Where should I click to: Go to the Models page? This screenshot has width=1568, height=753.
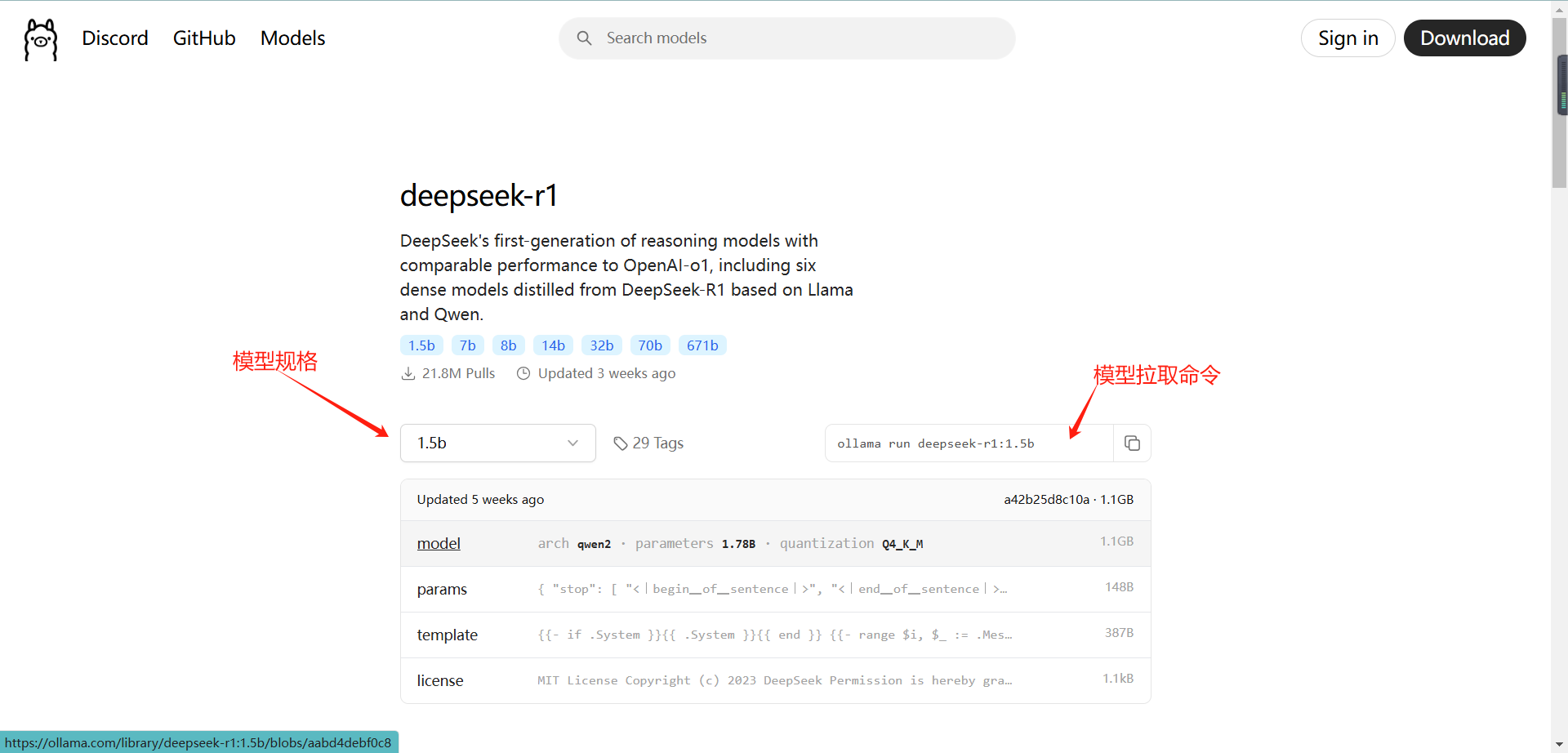(x=292, y=38)
